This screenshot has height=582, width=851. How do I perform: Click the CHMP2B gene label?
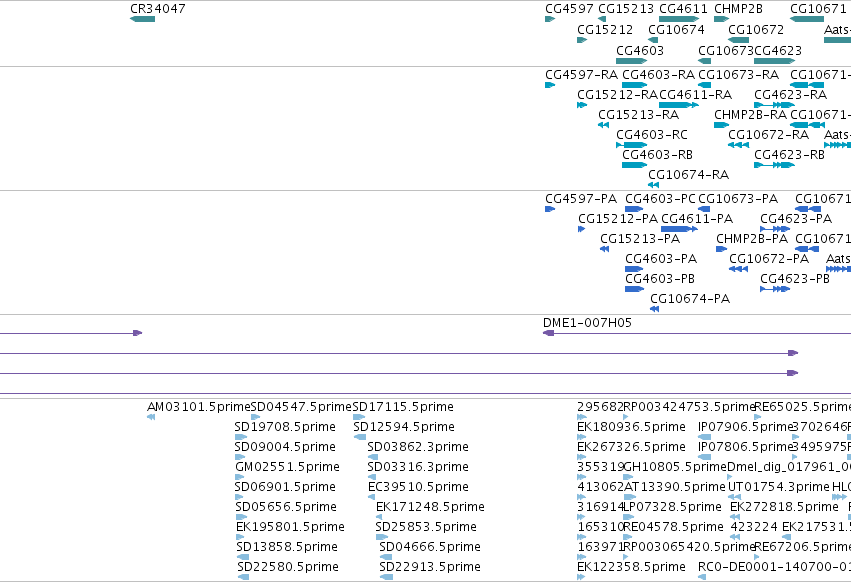738,9
